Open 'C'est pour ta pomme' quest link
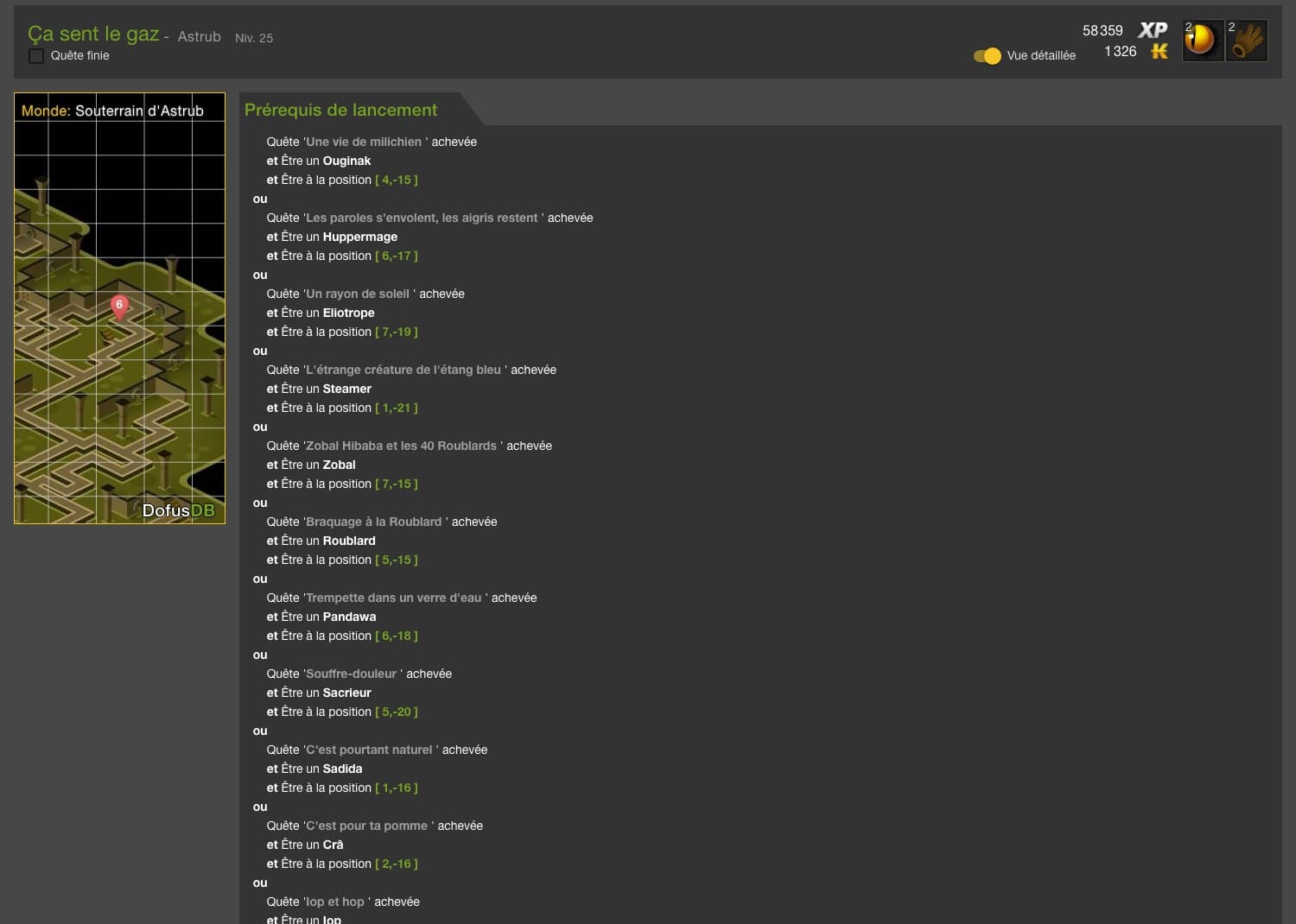The image size is (1296, 924). tap(366, 826)
